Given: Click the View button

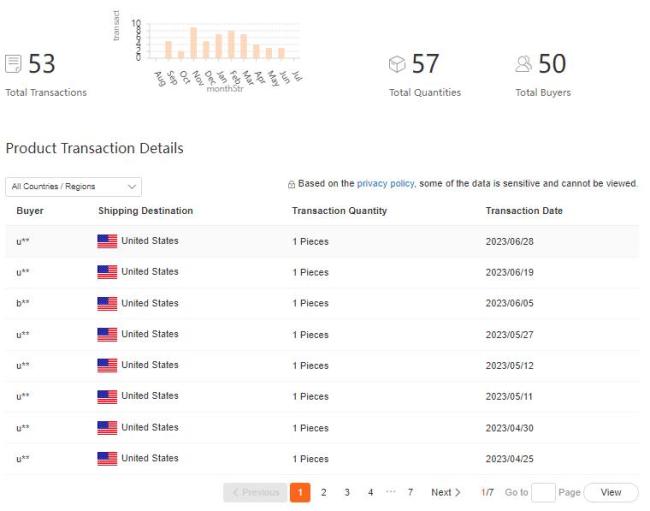Looking at the screenshot, I should pyautogui.click(x=611, y=492).
